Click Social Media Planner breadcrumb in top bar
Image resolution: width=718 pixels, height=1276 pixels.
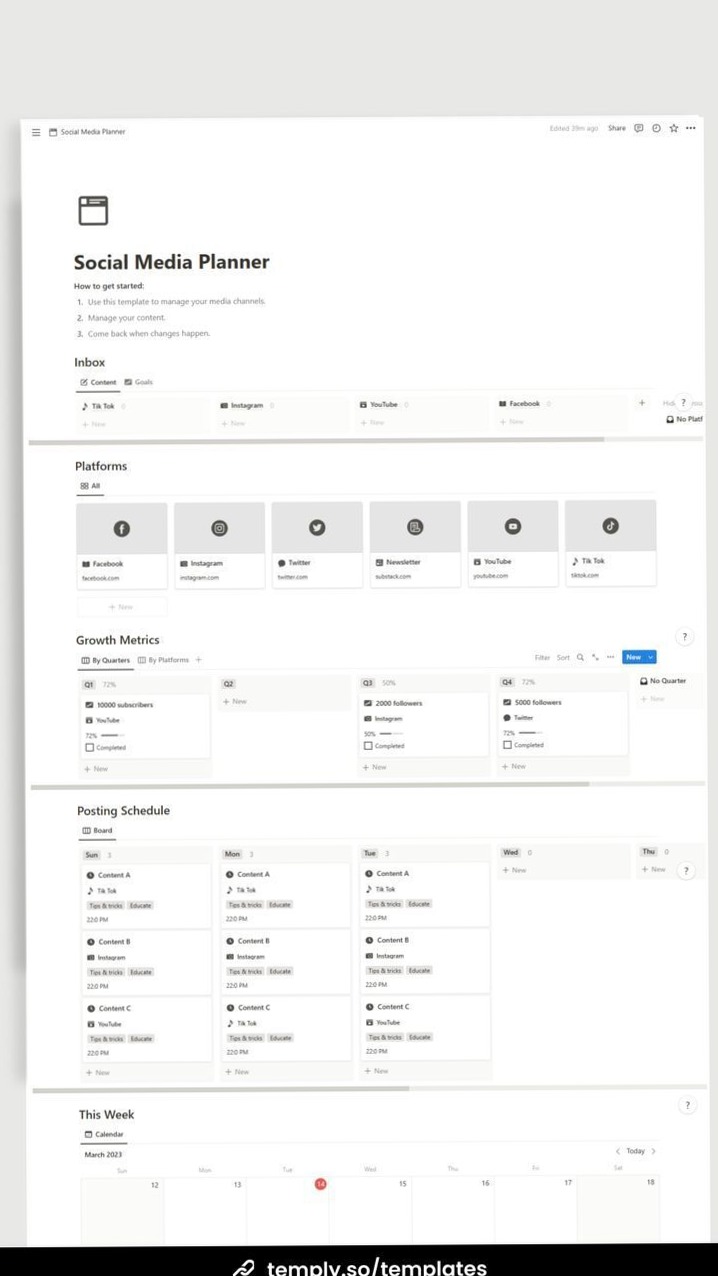coord(87,132)
